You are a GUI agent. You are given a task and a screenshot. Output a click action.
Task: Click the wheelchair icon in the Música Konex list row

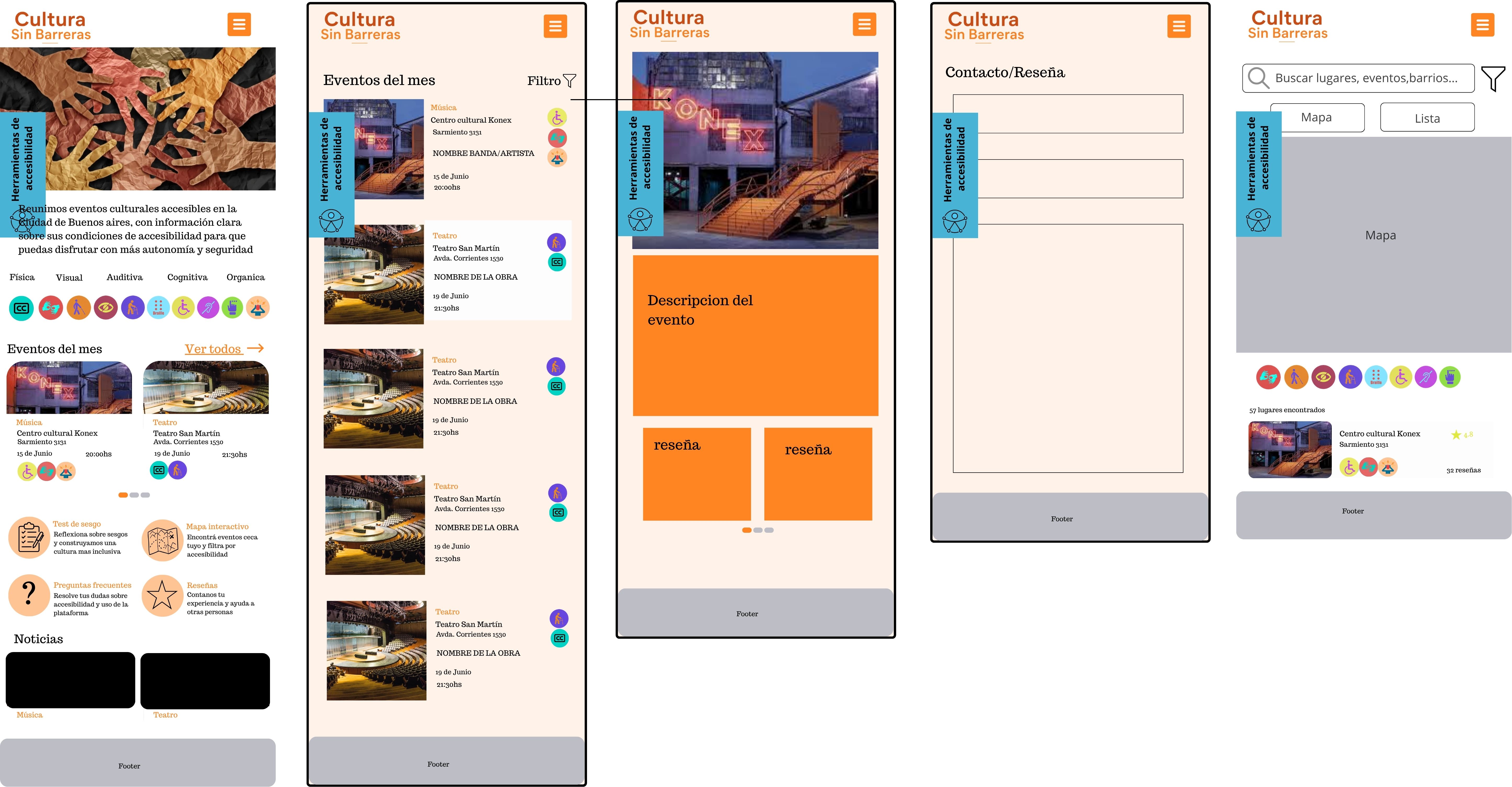pos(557,117)
